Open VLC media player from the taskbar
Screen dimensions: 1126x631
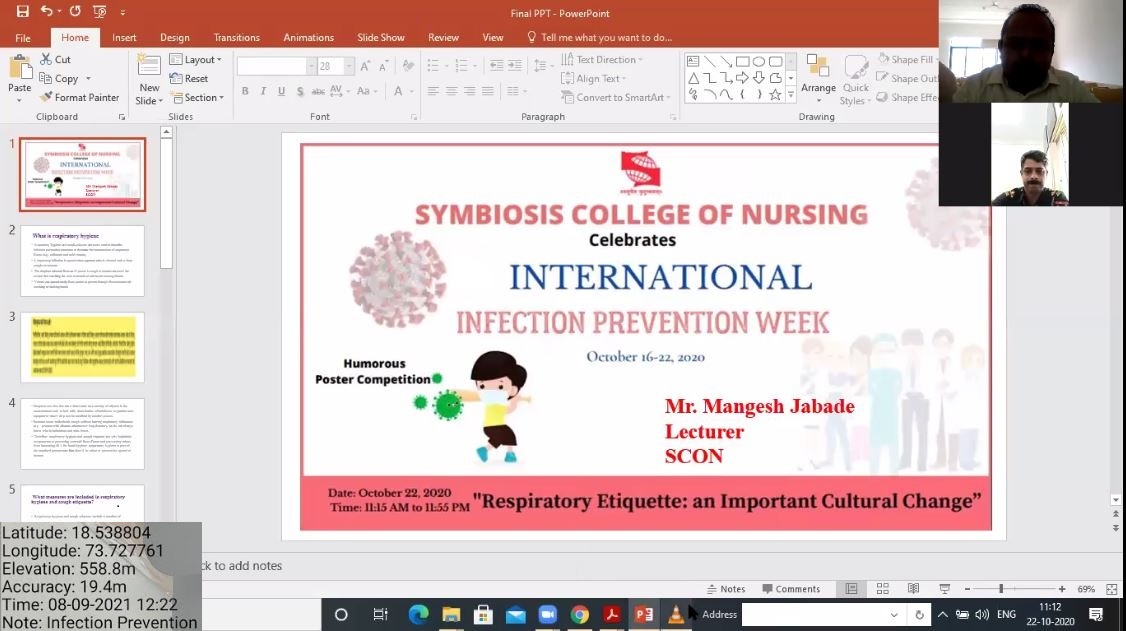[x=676, y=614]
